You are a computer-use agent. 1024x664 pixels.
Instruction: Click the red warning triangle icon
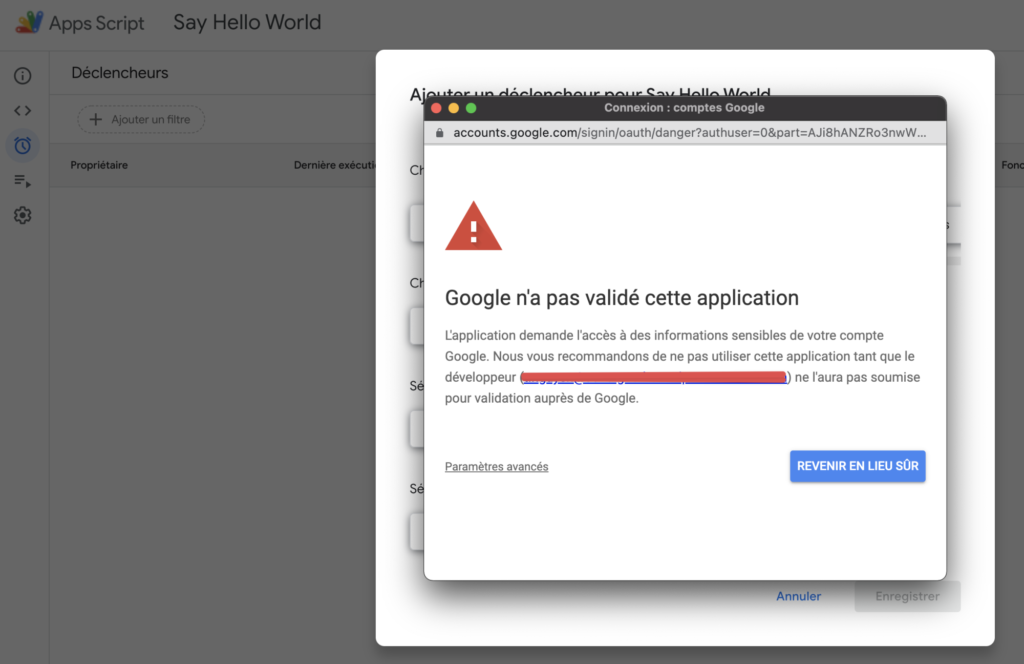coord(473,226)
